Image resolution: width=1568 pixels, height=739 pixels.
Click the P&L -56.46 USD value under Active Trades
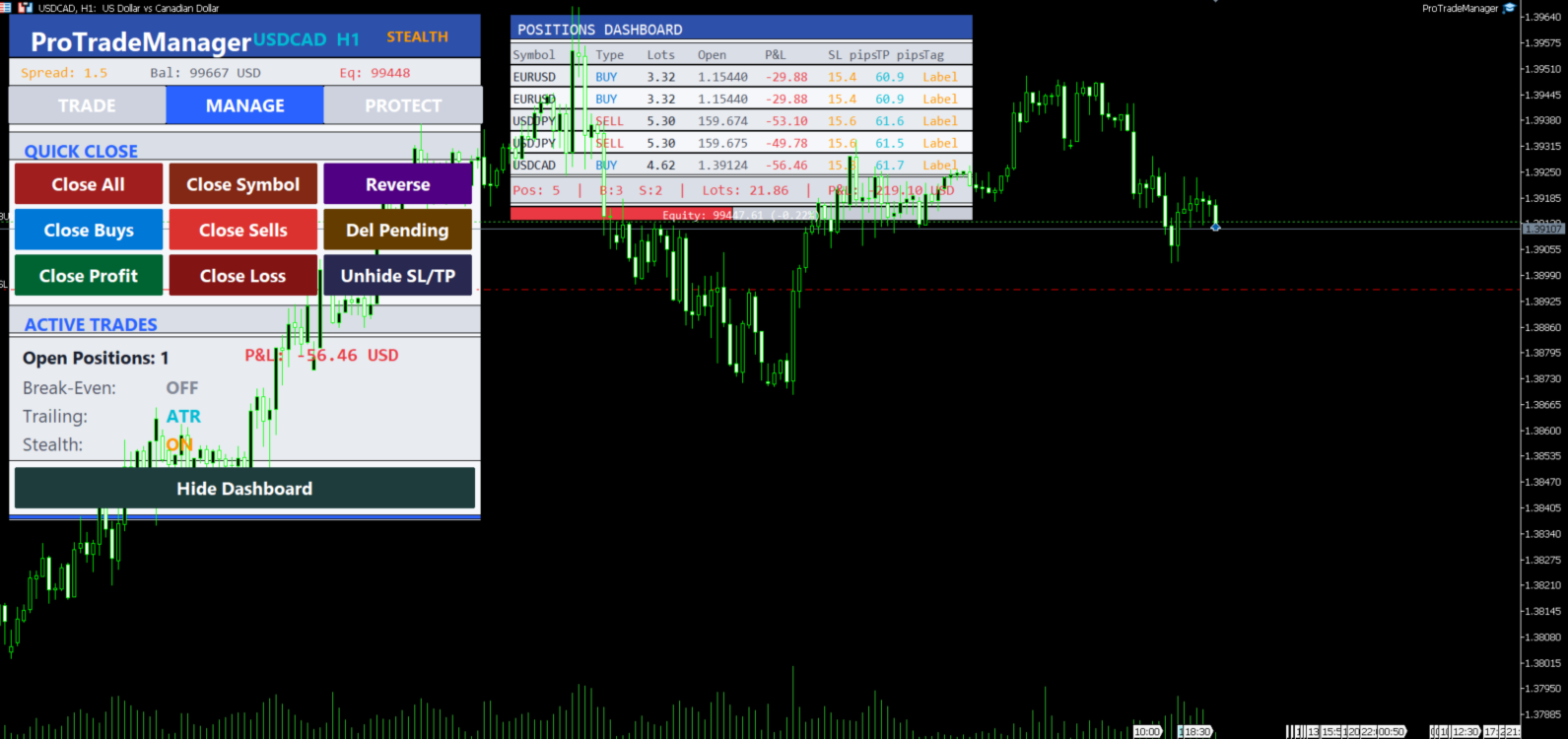[321, 356]
